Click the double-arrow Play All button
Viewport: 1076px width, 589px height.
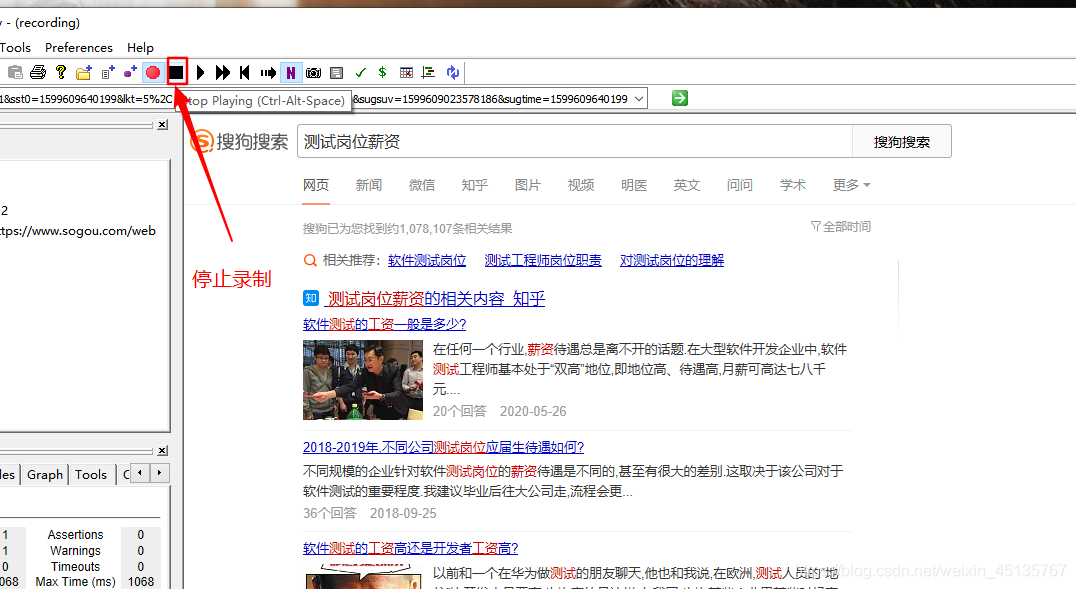click(222, 72)
